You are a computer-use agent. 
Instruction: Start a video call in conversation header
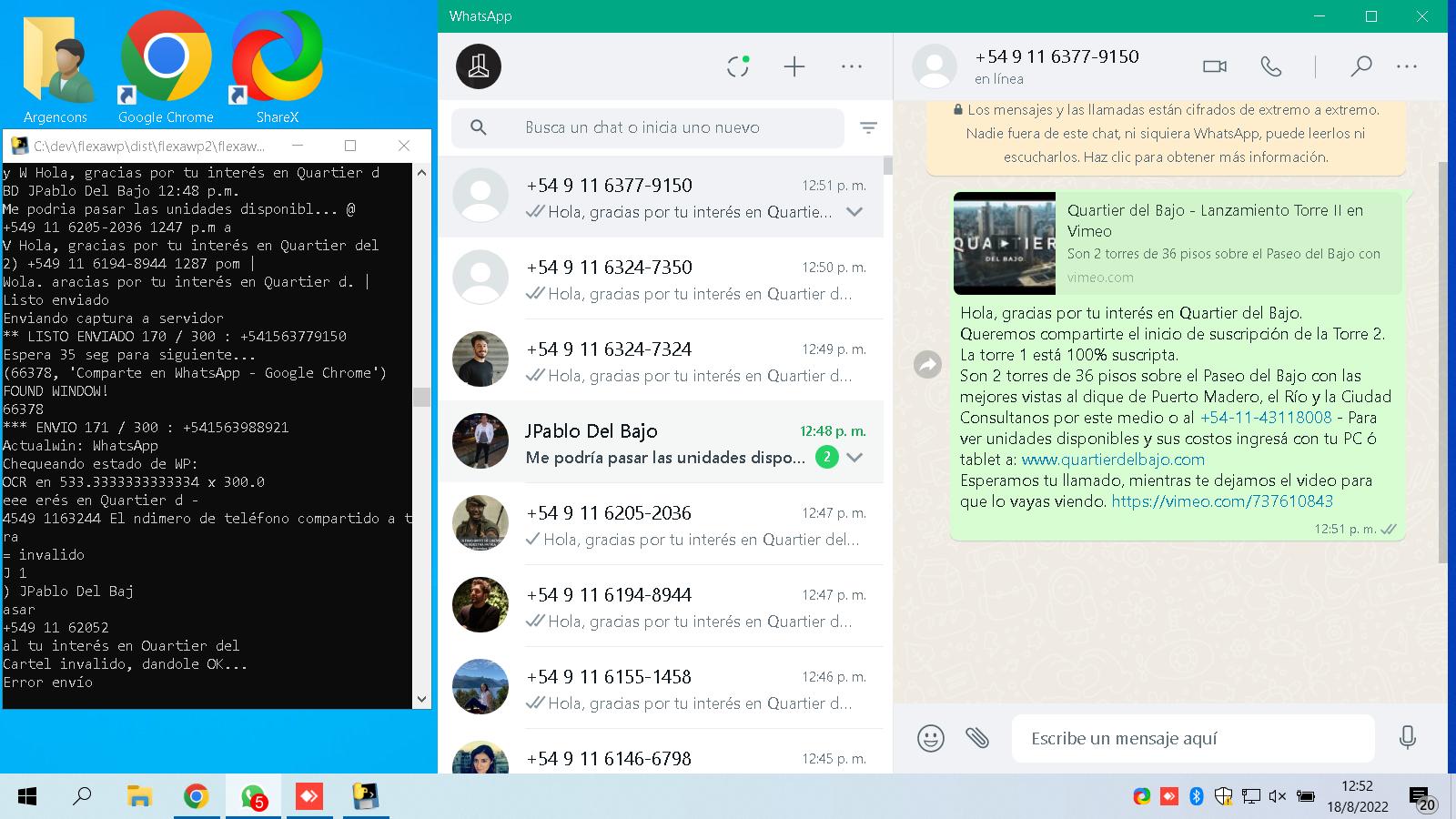(x=1215, y=66)
